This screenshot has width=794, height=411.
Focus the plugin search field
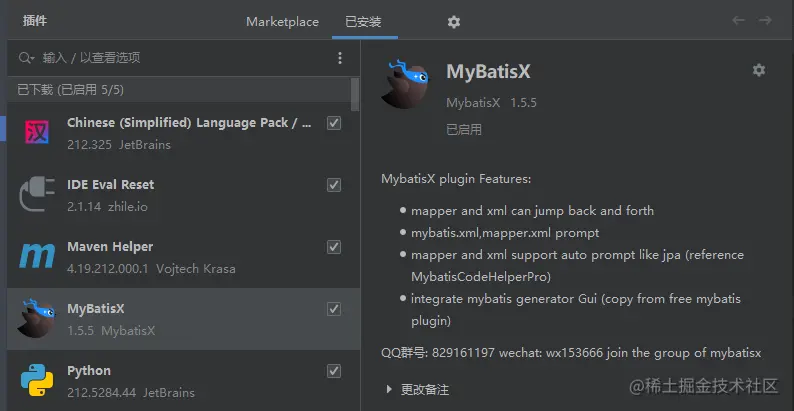pos(182,58)
